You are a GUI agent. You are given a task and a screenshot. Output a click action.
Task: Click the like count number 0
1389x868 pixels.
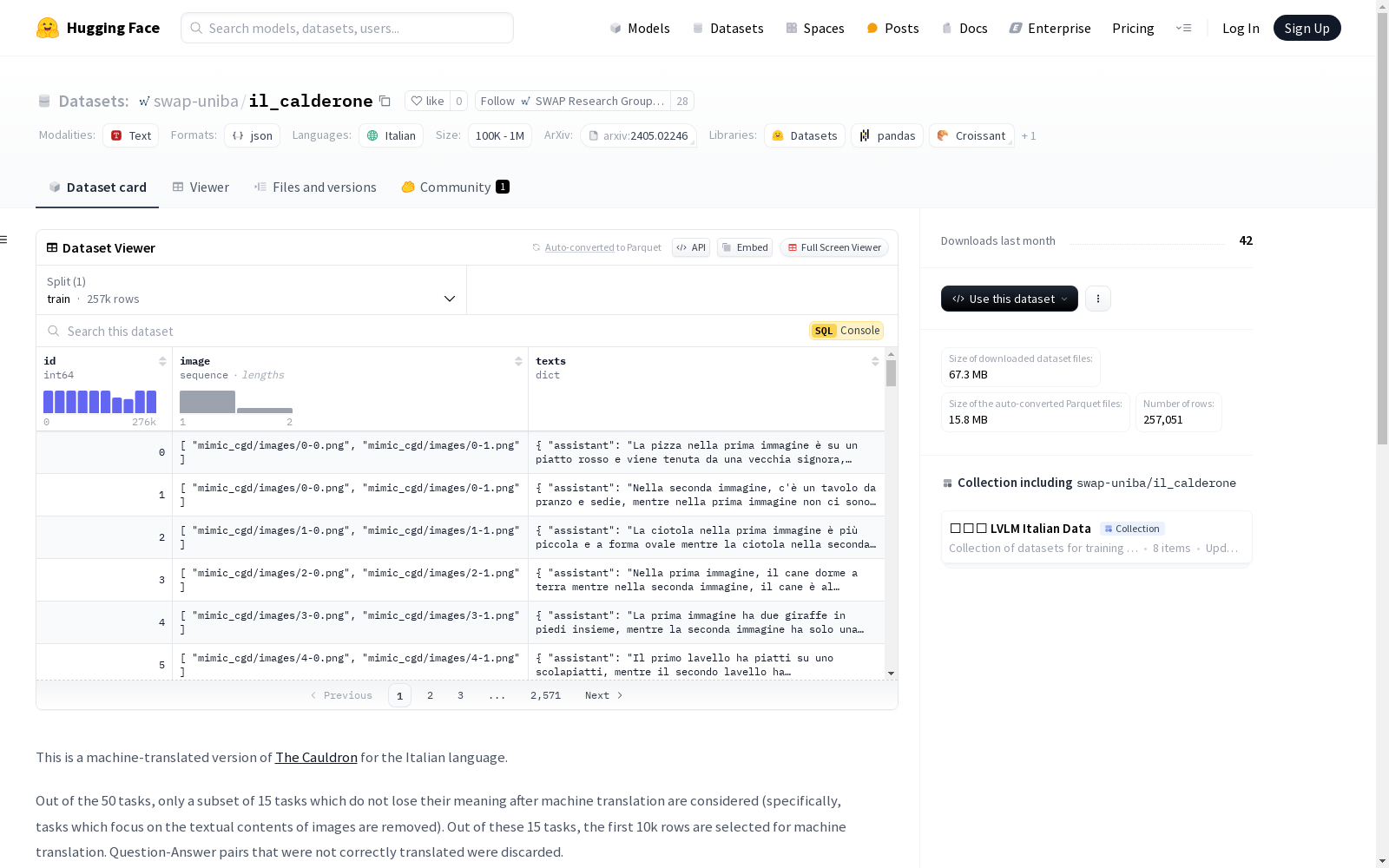[x=459, y=101]
